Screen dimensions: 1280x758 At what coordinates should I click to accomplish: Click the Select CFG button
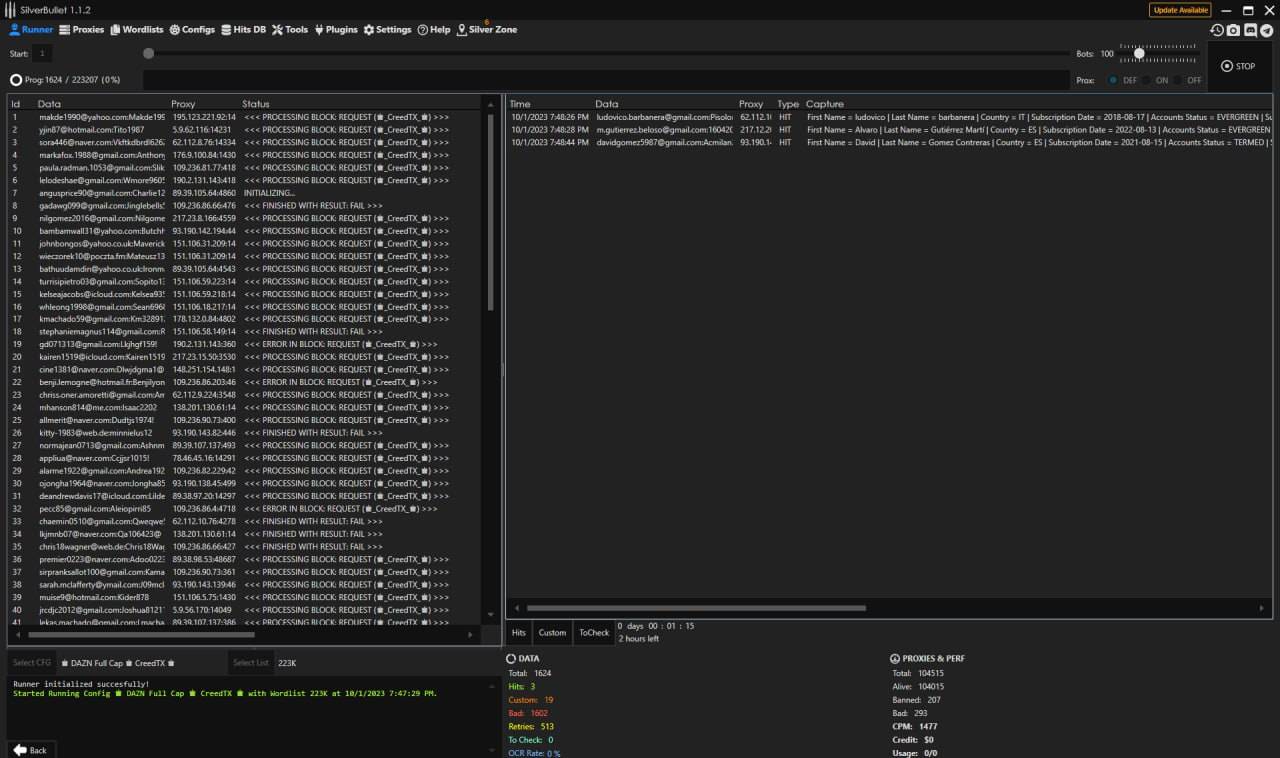[x=31, y=662]
